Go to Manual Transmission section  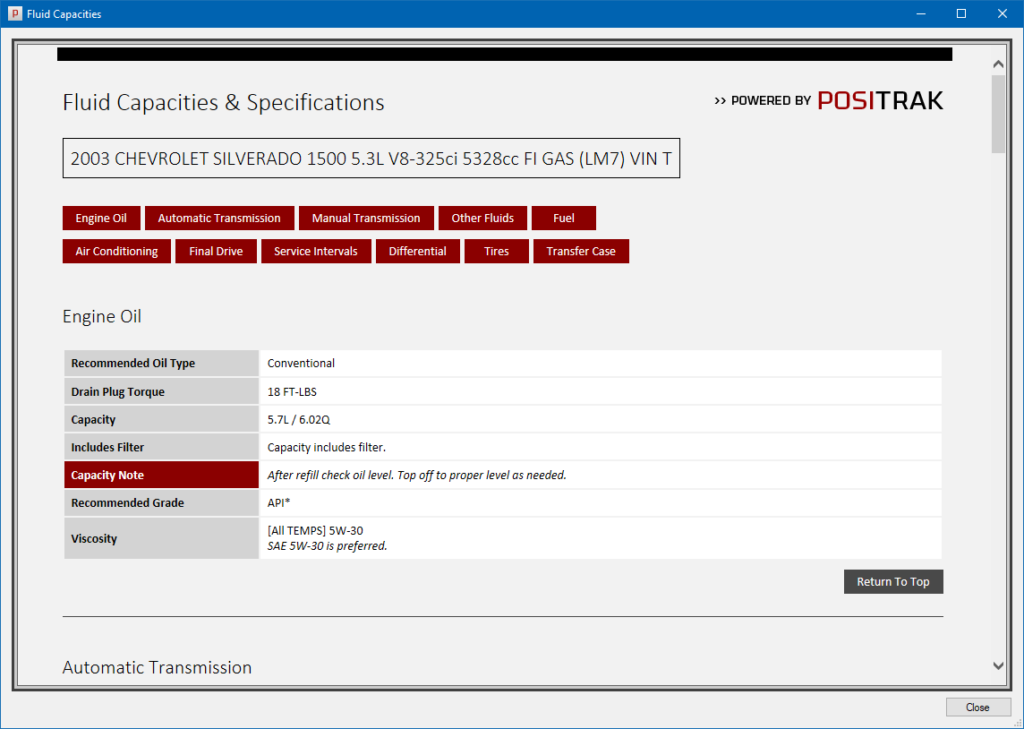[366, 218]
